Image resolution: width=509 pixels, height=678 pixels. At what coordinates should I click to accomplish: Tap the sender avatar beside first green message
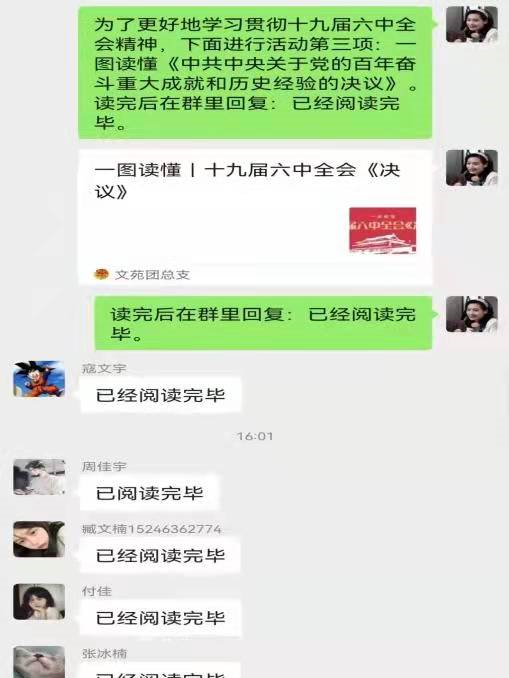pos(472,25)
